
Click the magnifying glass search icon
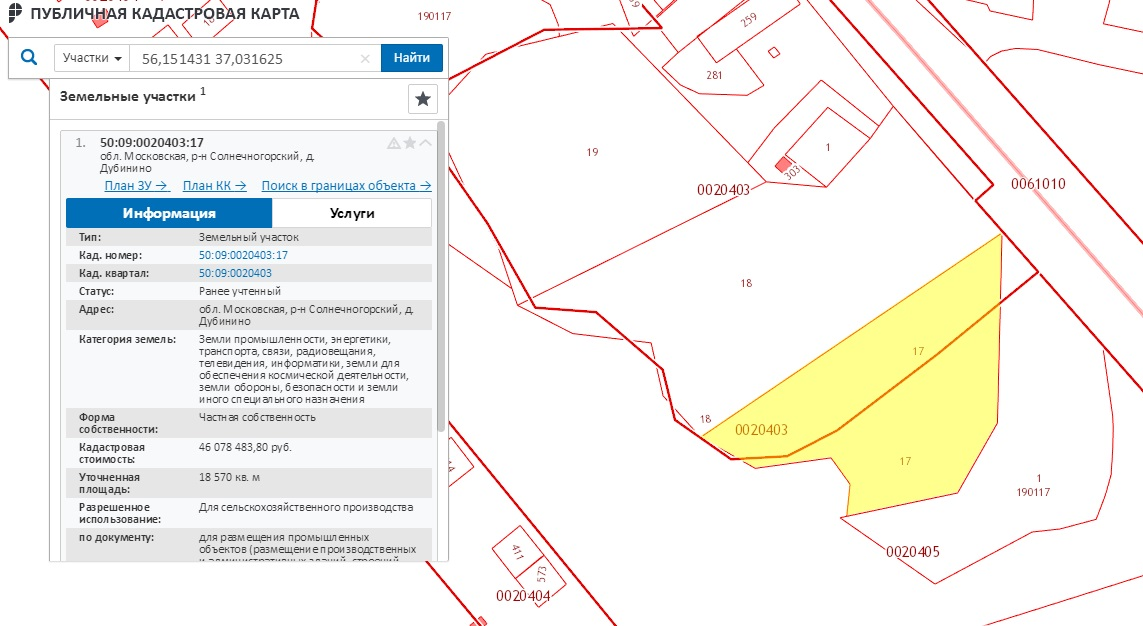click(x=29, y=58)
